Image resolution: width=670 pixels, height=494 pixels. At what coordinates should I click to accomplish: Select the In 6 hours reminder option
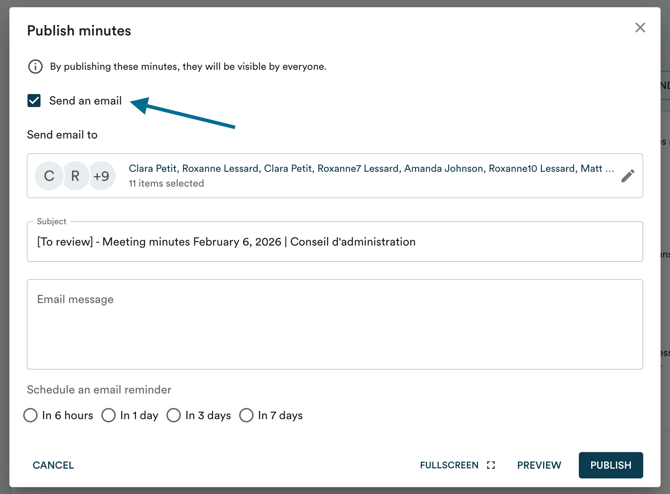pyautogui.click(x=31, y=415)
